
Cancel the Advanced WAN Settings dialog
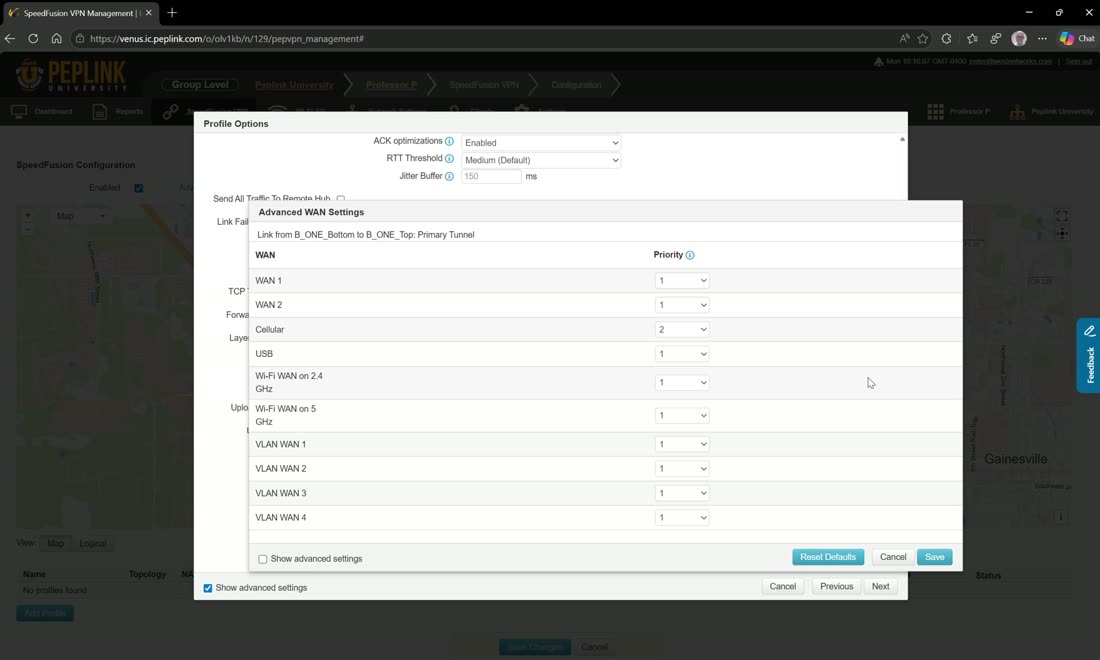893,557
